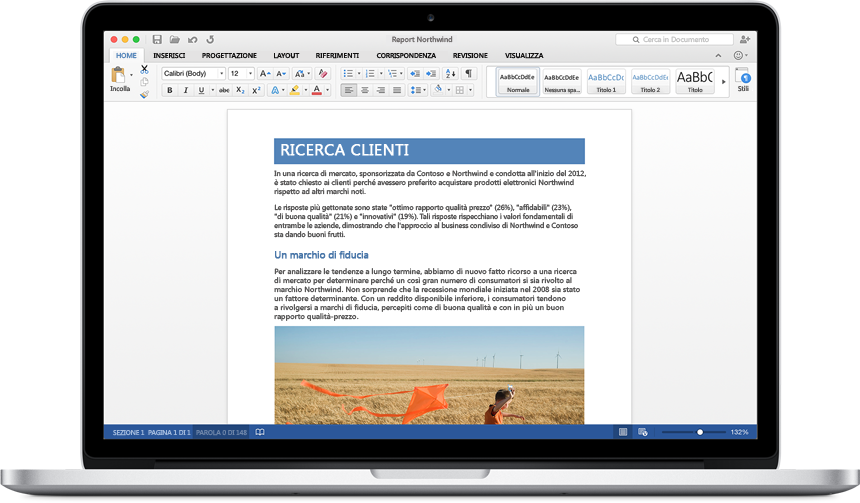Toggle paragraph marks display
The image size is (860, 503).
[x=468, y=74]
